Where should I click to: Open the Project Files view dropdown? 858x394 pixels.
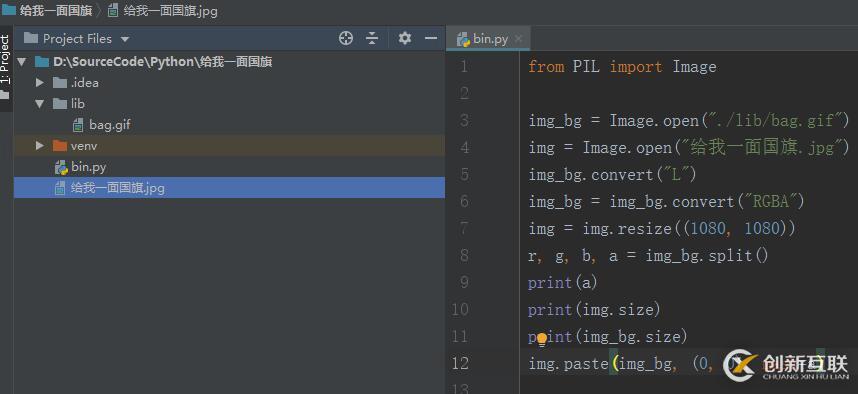pyautogui.click(x=125, y=39)
